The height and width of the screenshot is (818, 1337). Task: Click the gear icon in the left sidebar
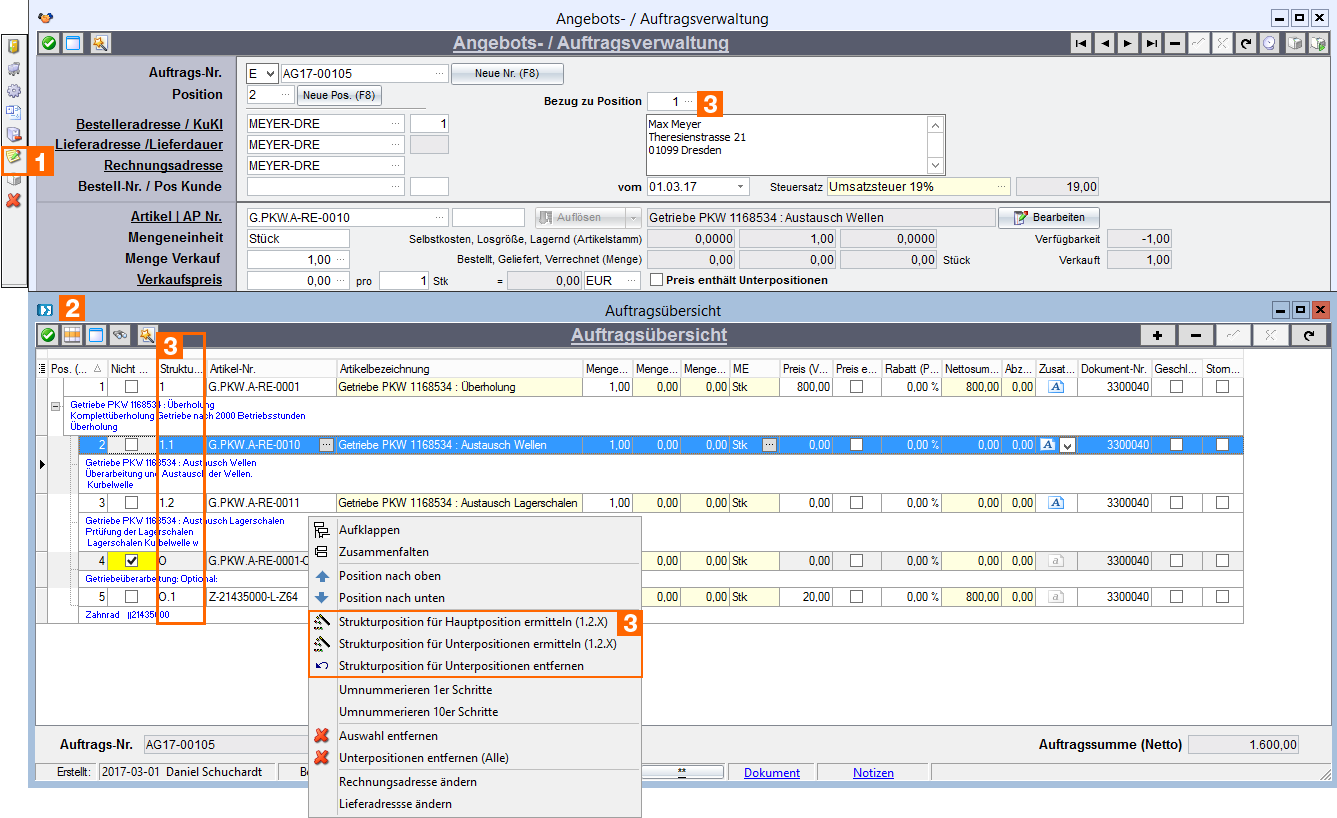14,91
